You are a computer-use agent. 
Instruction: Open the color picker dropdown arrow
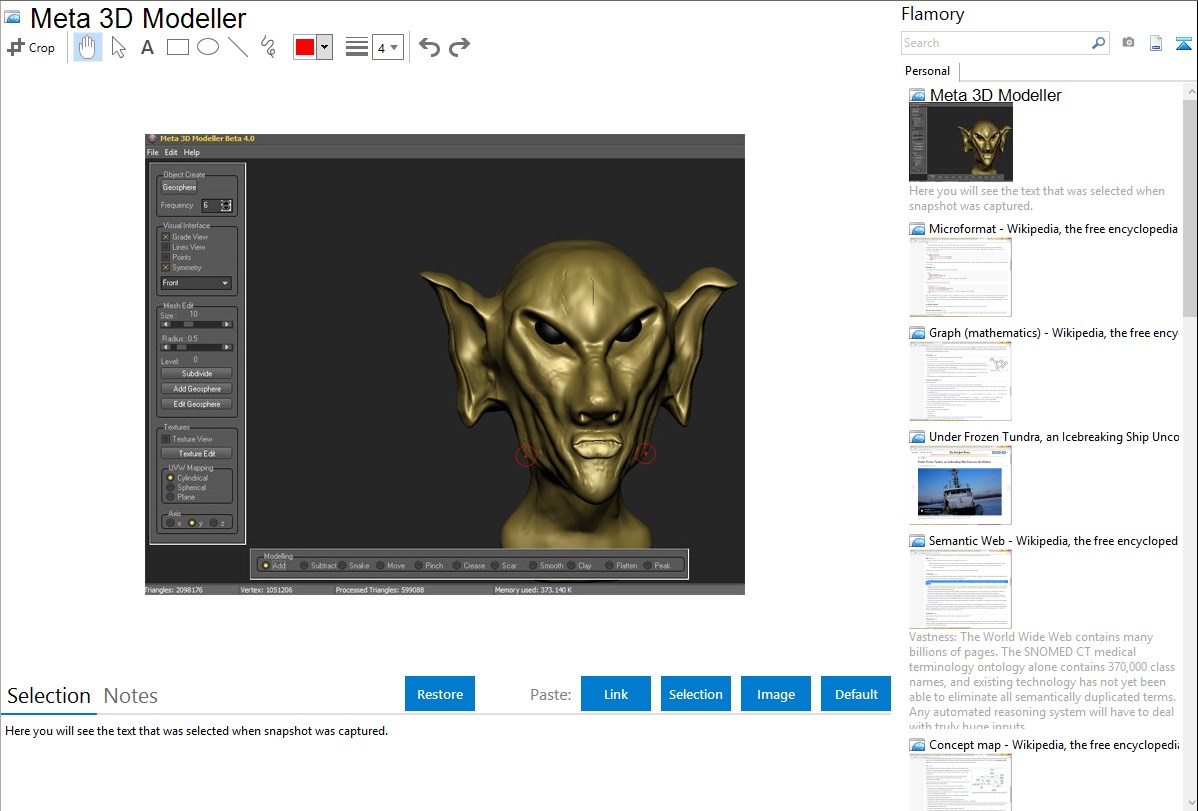click(324, 47)
